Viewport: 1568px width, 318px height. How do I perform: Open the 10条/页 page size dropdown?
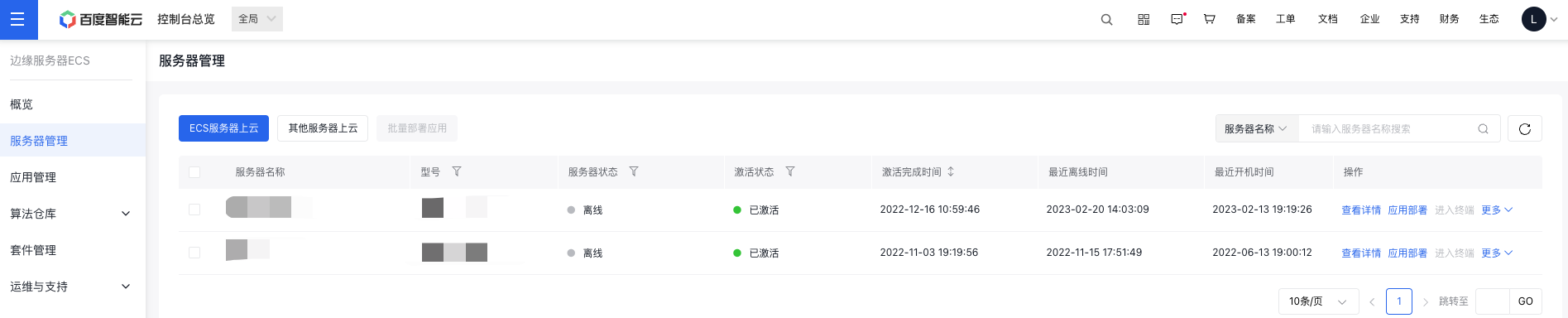pyautogui.click(x=1318, y=301)
